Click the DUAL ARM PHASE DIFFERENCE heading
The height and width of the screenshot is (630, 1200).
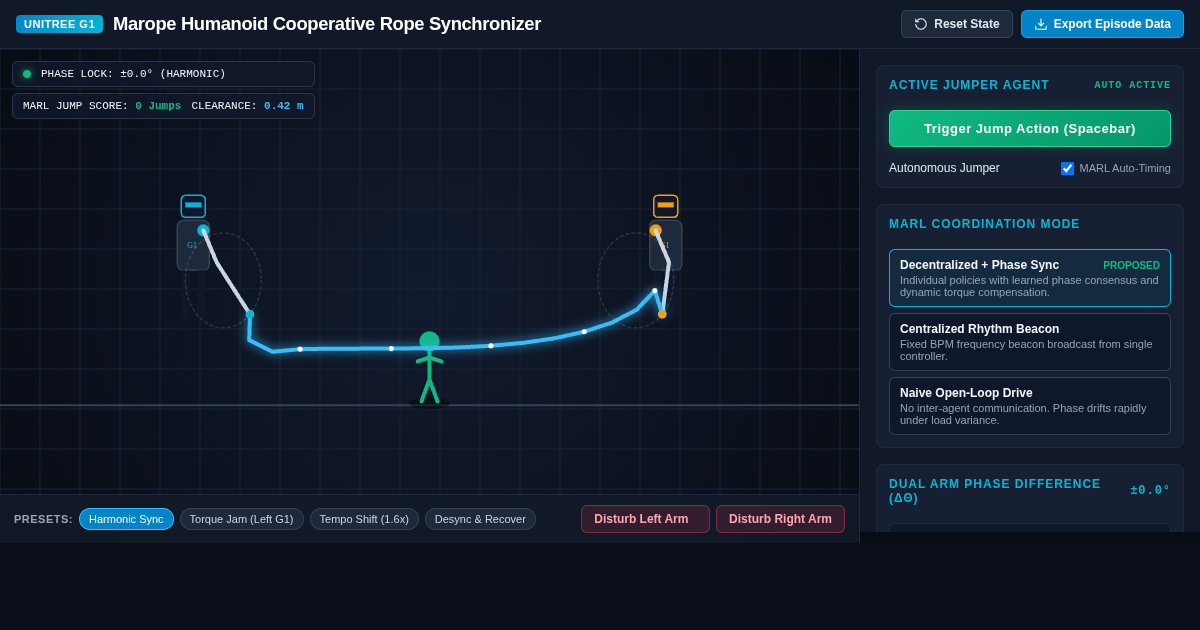tap(995, 491)
